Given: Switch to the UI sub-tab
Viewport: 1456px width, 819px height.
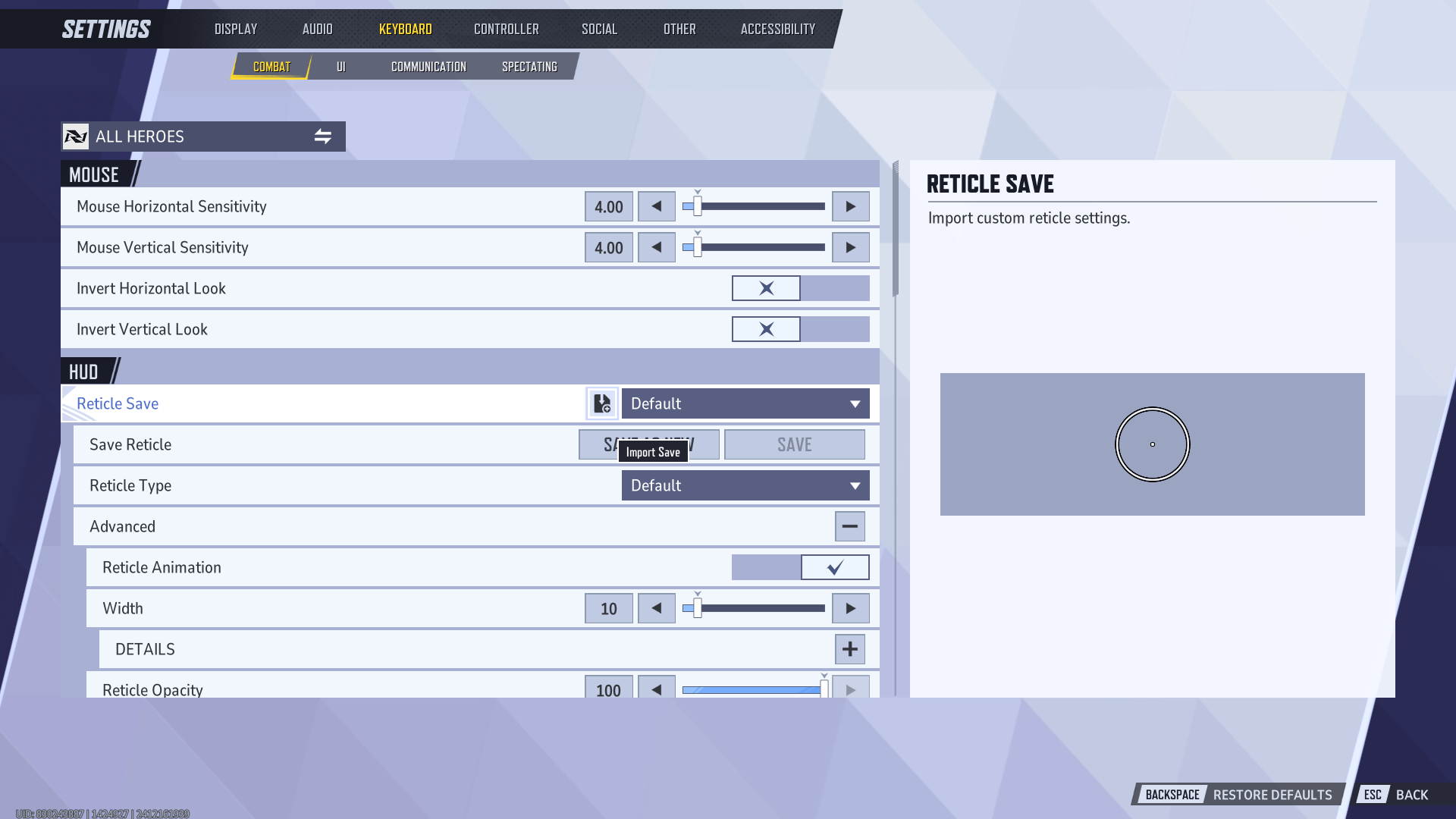Looking at the screenshot, I should pos(341,66).
